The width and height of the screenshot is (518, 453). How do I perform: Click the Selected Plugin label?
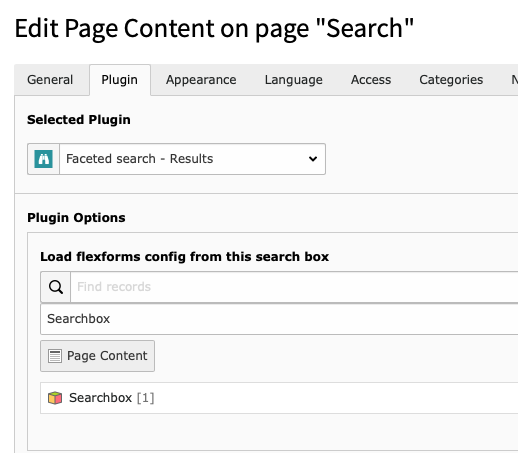pyautogui.click(x=79, y=120)
